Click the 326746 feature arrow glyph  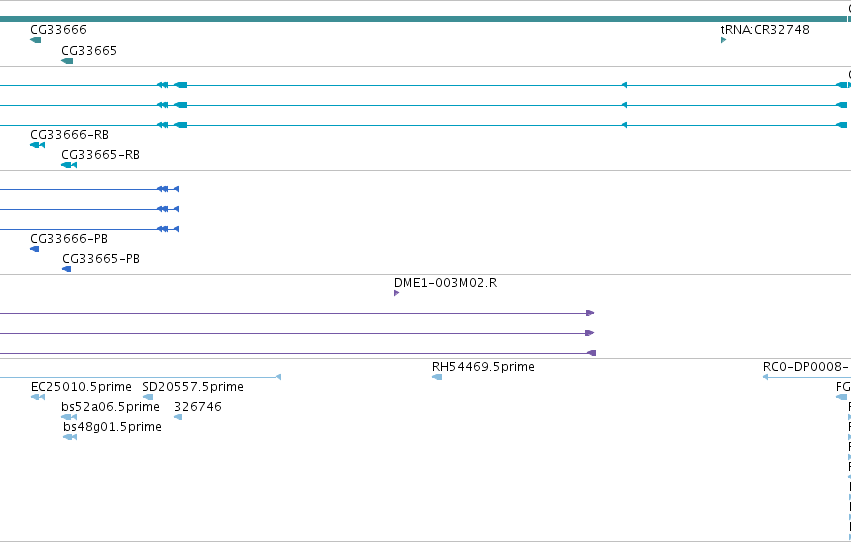pyautogui.click(x=178, y=417)
